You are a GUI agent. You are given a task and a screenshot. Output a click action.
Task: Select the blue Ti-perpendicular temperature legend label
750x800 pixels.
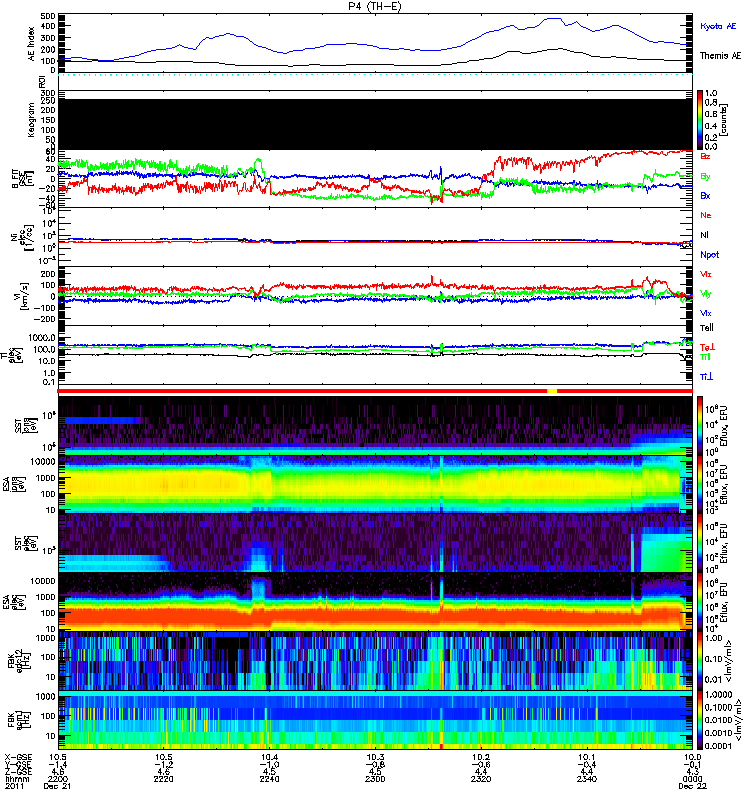[706, 377]
